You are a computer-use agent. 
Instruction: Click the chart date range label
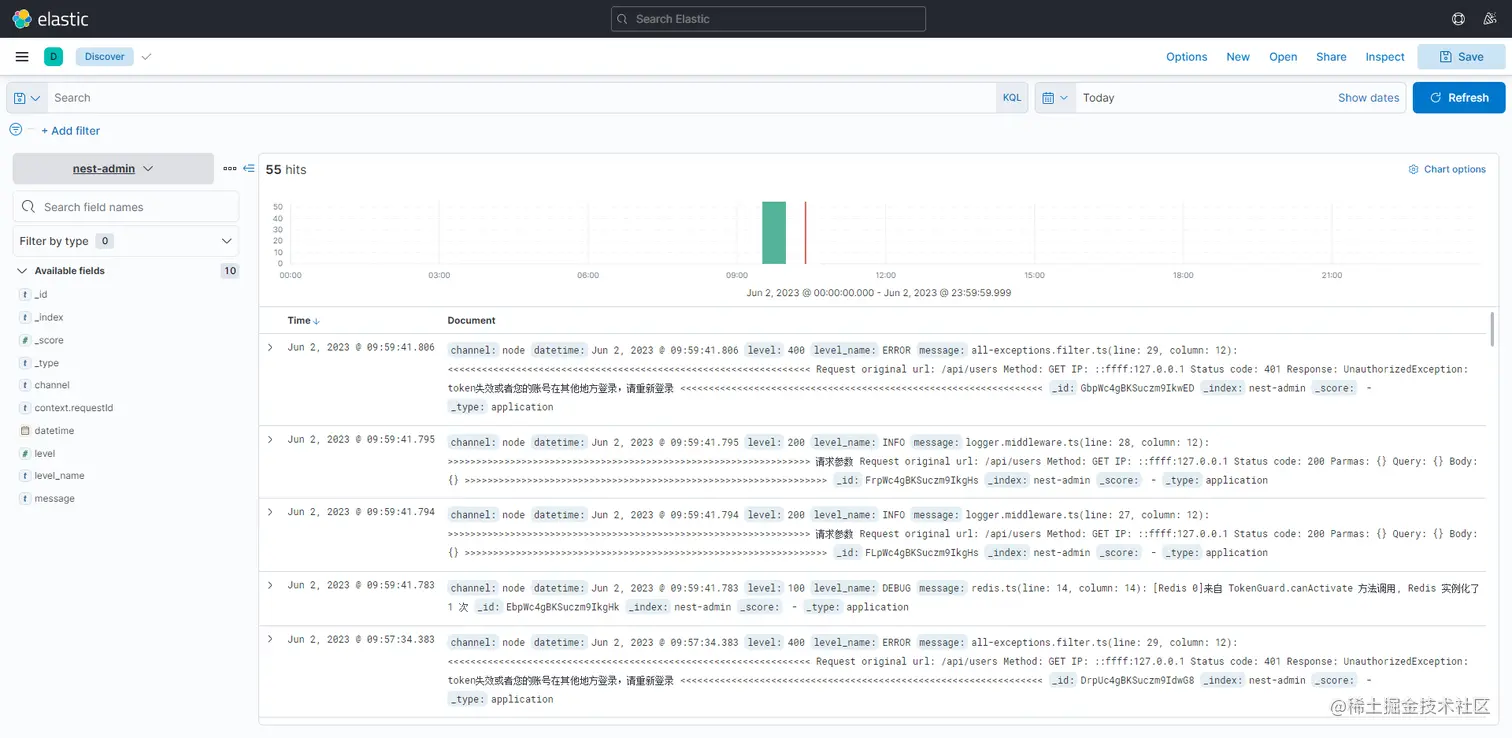click(x=878, y=293)
